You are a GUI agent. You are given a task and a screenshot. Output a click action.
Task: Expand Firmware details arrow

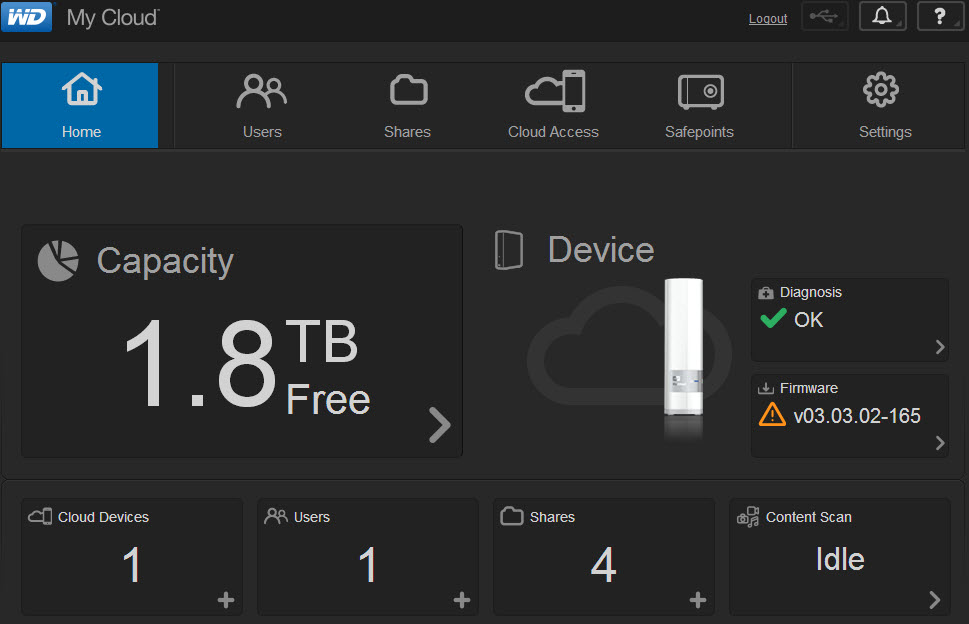pos(940,443)
